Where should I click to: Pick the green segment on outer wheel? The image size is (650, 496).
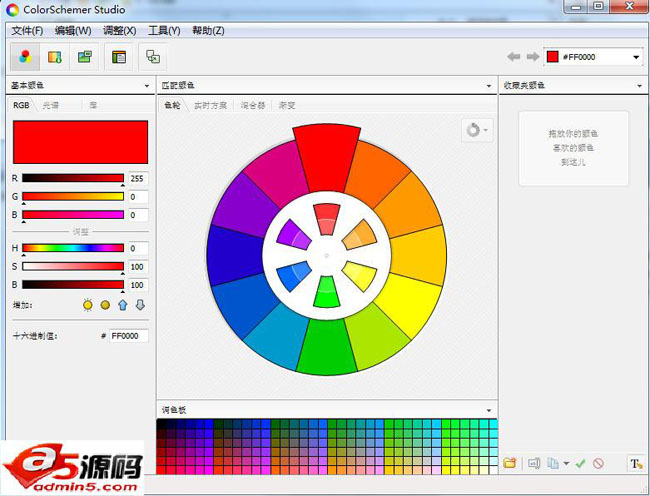click(327, 346)
